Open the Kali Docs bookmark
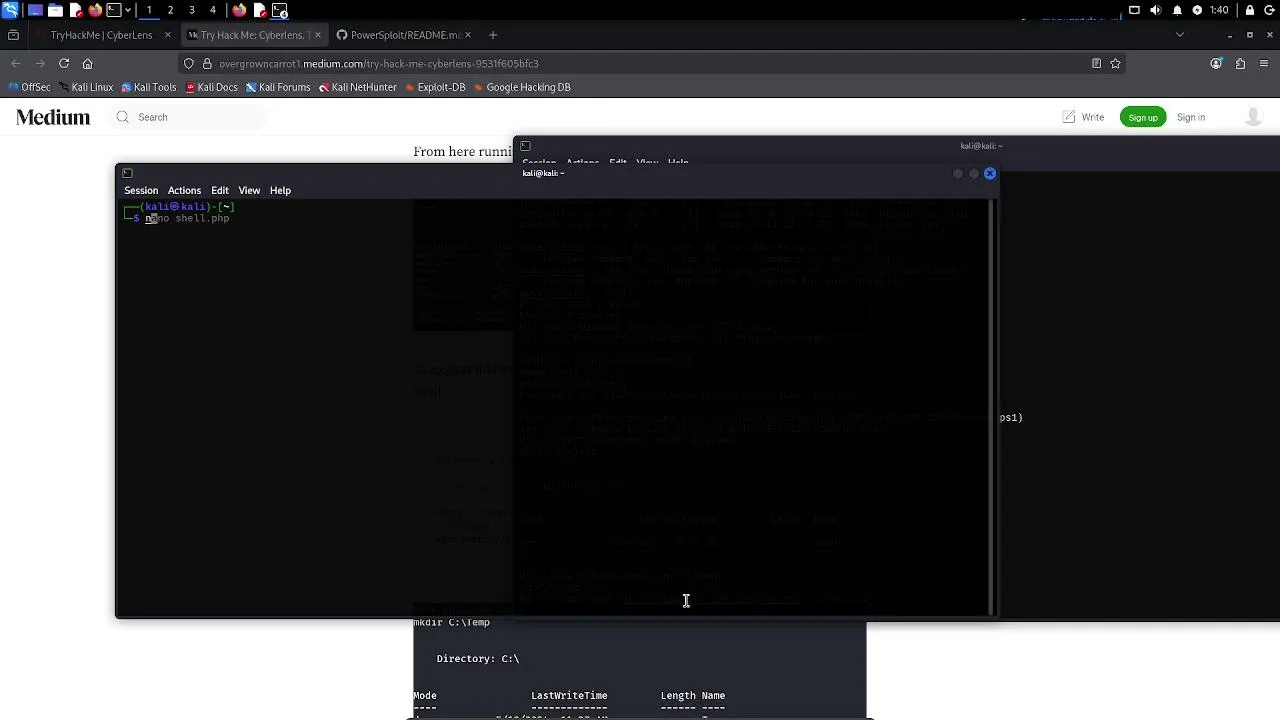The image size is (1280, 720). (211, 87)
